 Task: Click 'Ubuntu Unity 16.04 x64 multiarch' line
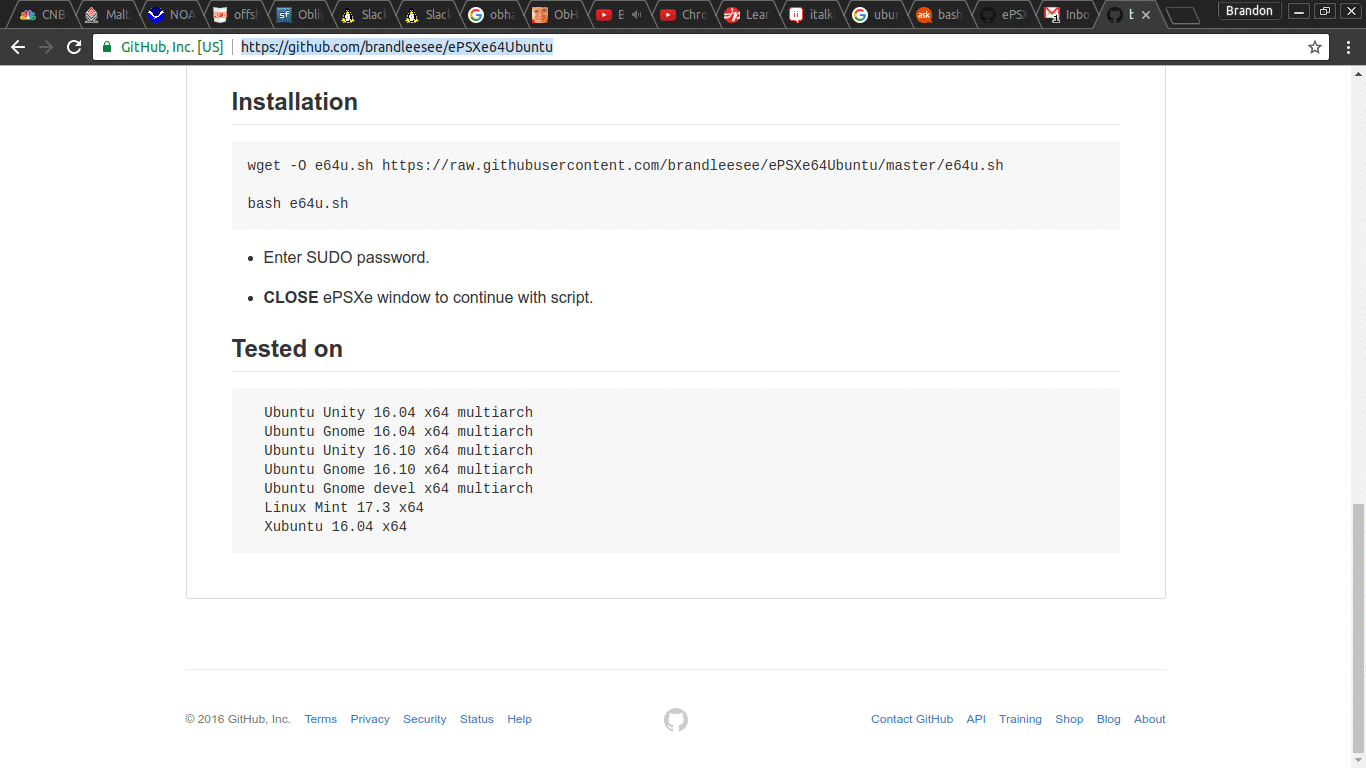click(x=398, y=412)
